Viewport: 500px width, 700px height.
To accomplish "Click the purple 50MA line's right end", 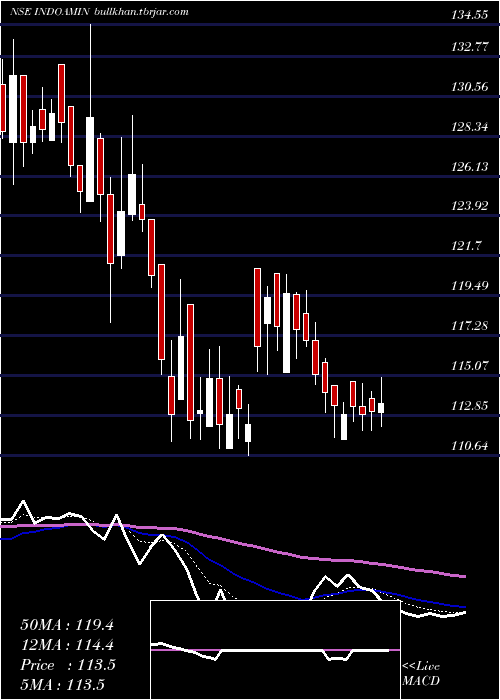I will click(464, 576).
